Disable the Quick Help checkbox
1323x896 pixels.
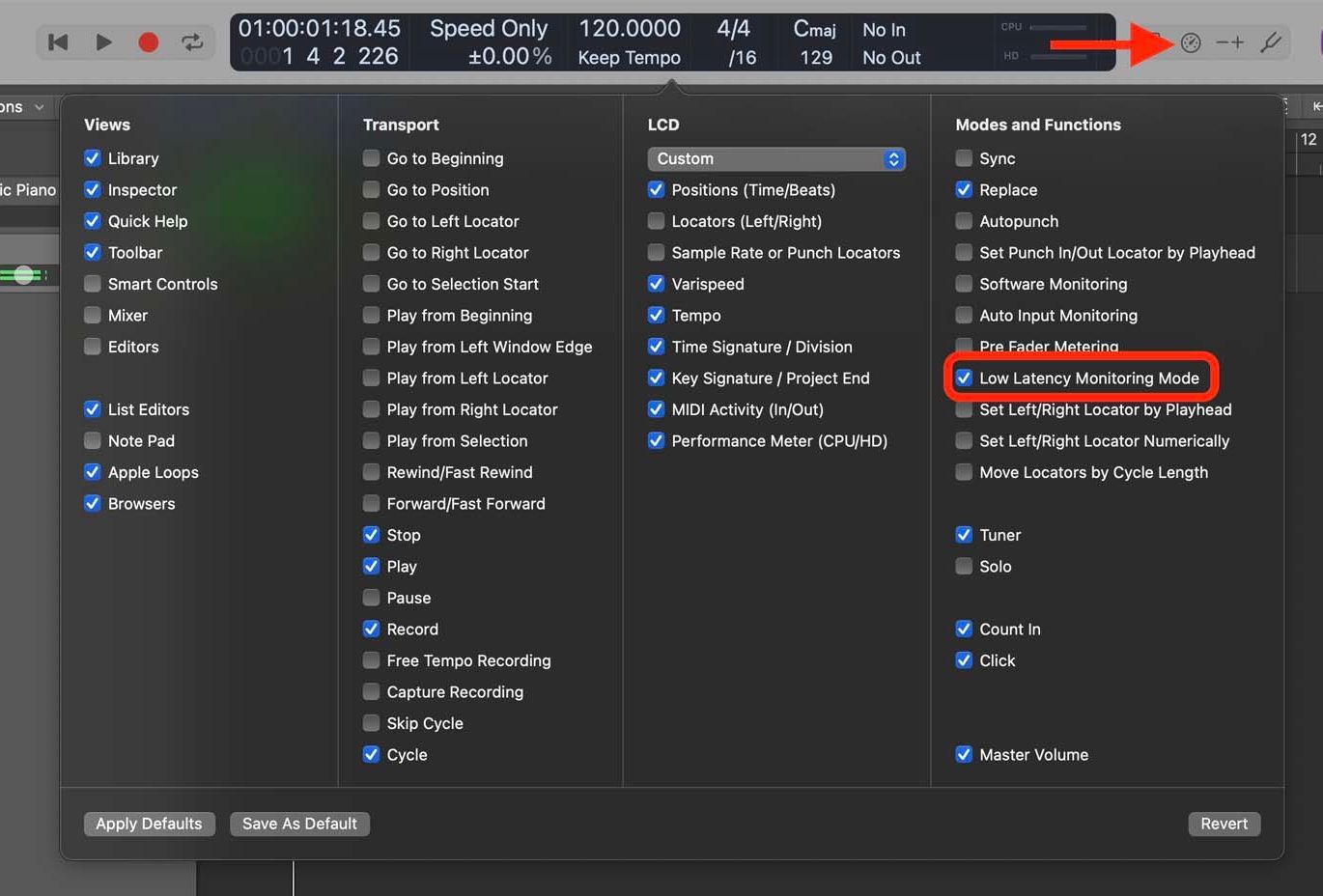[93, 221]
